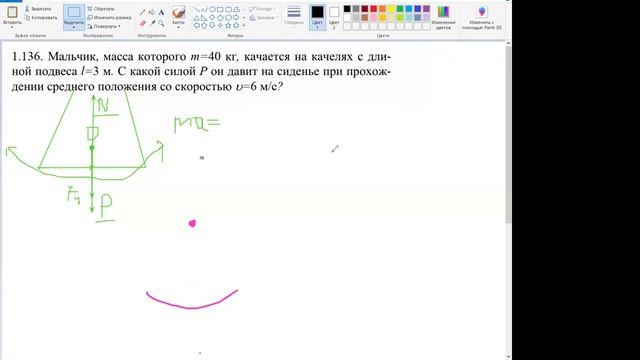Click the scroll down arrow of canvas
The image size is (640, 360).
click(x=509, y=357)
